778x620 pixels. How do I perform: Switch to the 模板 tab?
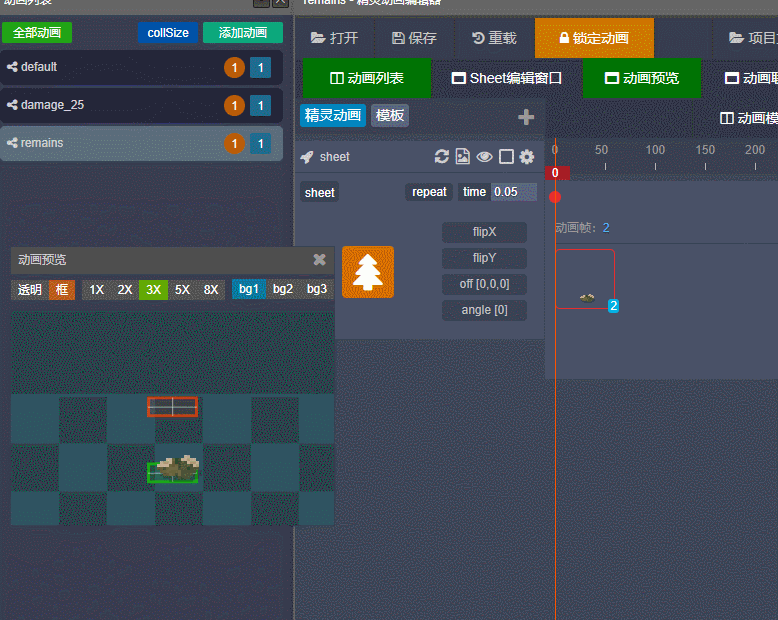coord(389,116)
